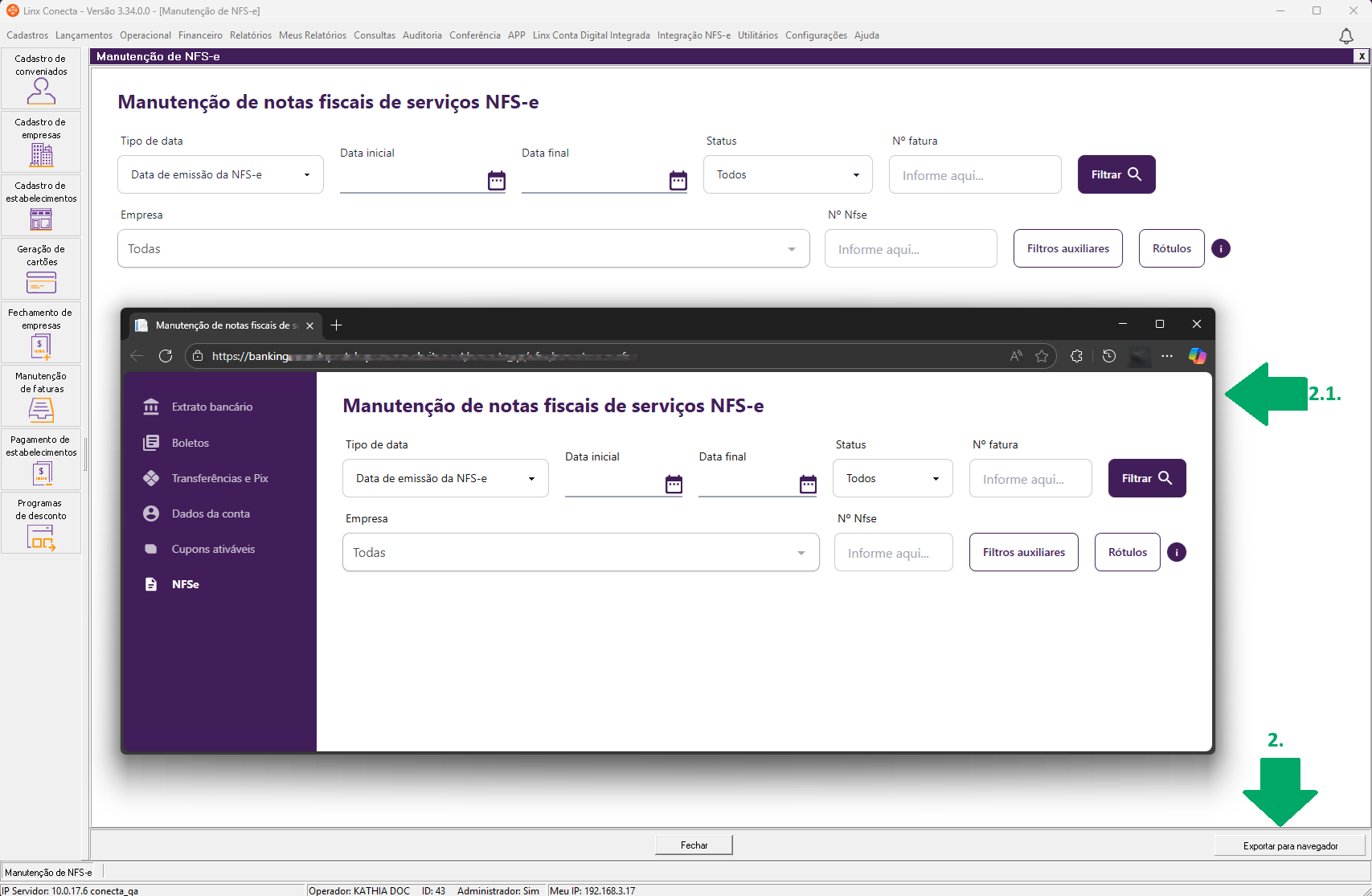
Task: Click Exportar para navegador button
Action: (x=1290, y=845)
